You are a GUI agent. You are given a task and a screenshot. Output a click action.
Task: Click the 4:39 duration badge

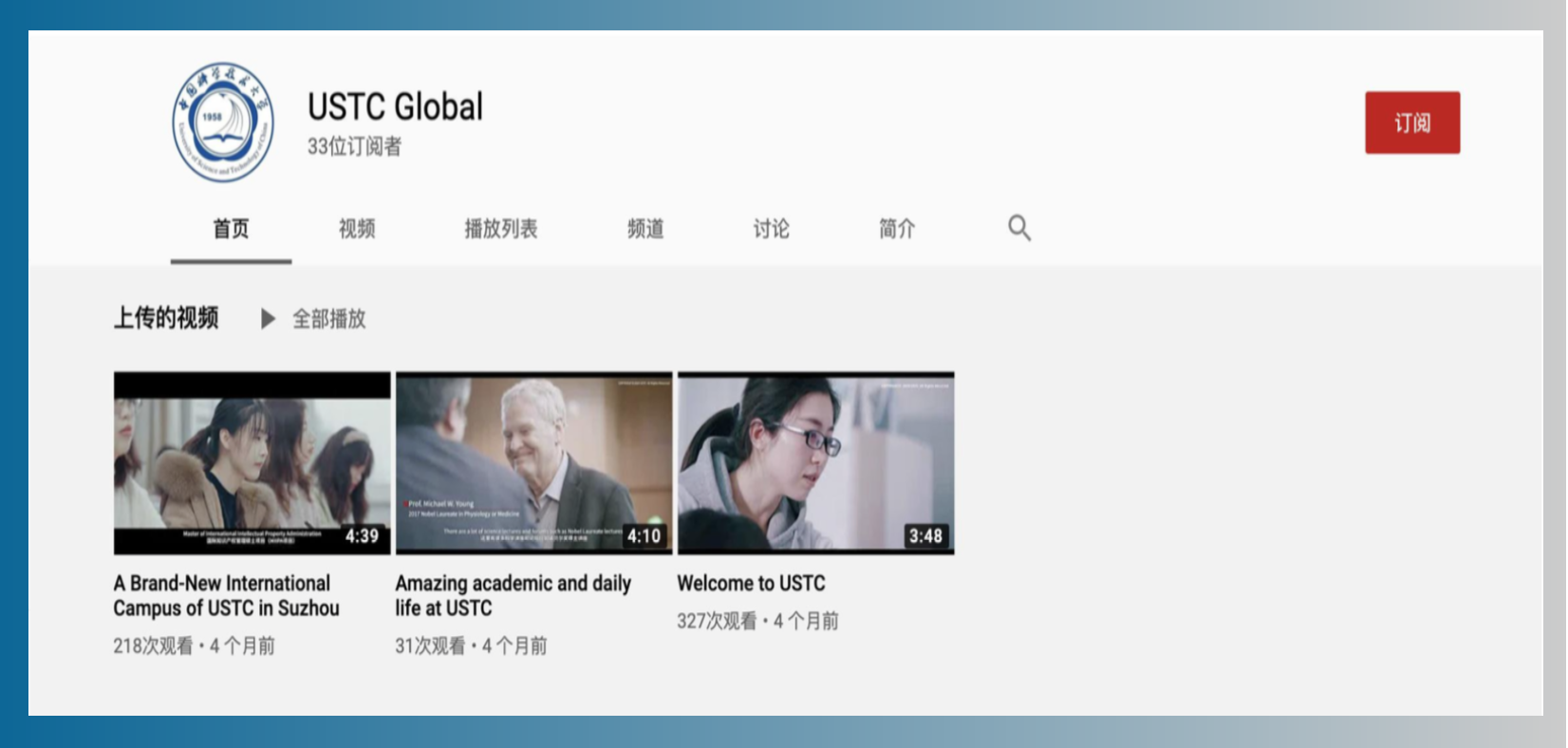362,535
